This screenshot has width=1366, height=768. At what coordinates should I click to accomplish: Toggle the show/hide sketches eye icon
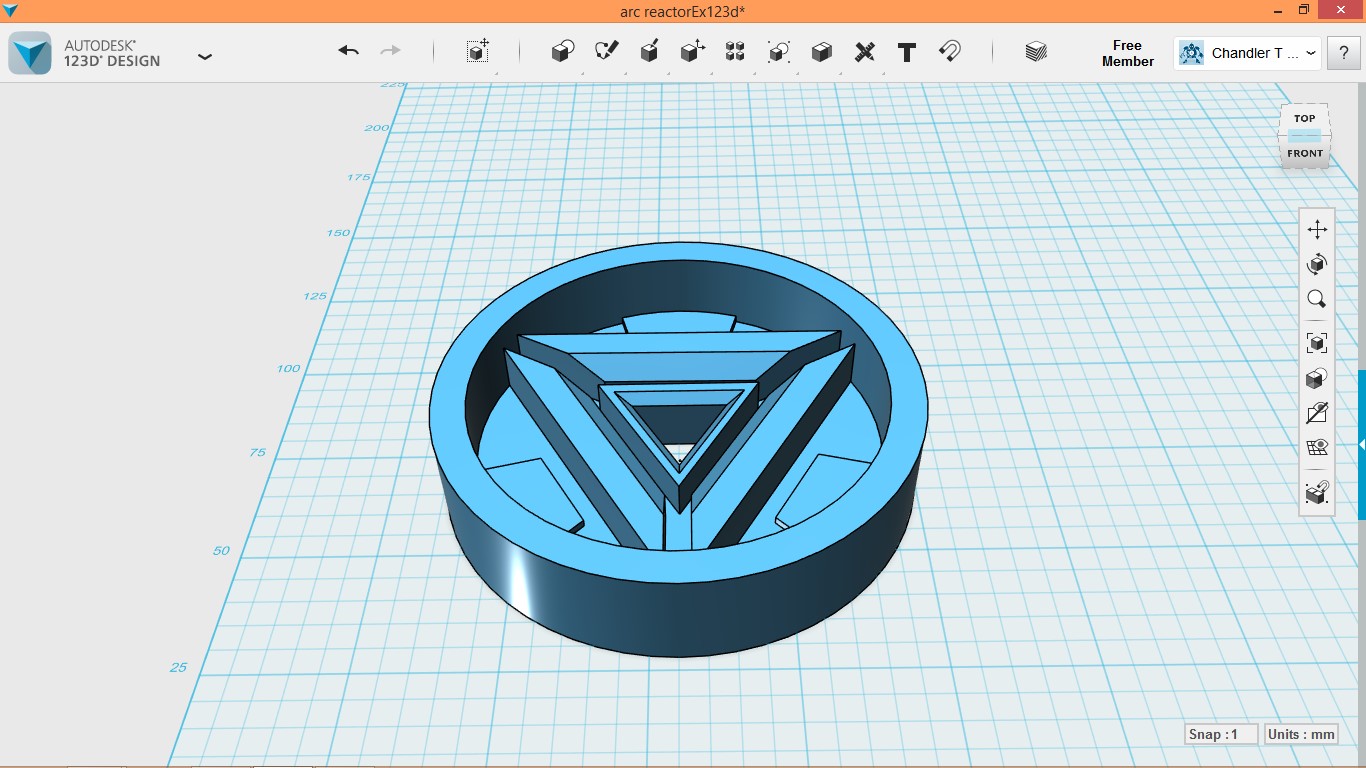[x=1317, y=413]
